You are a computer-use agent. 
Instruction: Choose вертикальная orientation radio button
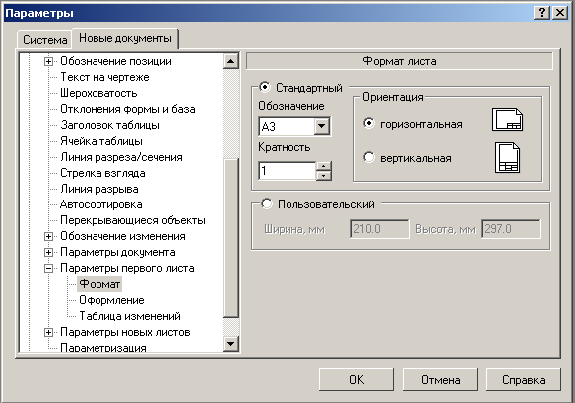[369, 157]
